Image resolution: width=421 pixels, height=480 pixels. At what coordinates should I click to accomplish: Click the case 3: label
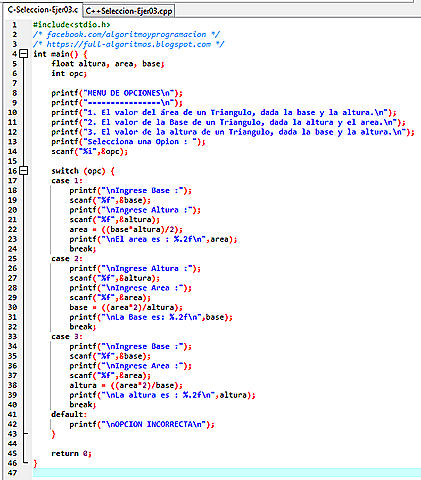tap(67, 337)
